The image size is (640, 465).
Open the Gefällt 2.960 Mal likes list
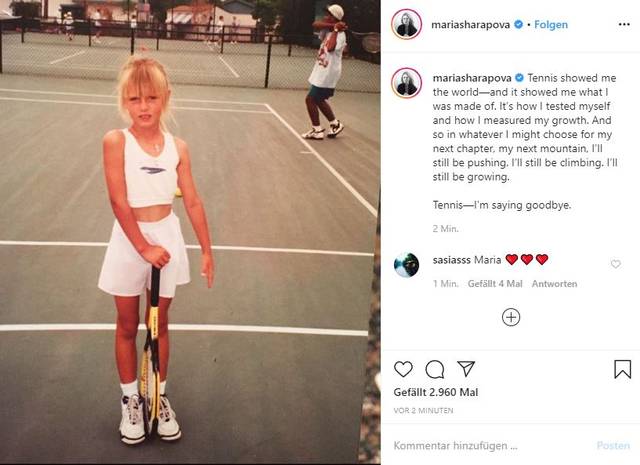(436, 392)
